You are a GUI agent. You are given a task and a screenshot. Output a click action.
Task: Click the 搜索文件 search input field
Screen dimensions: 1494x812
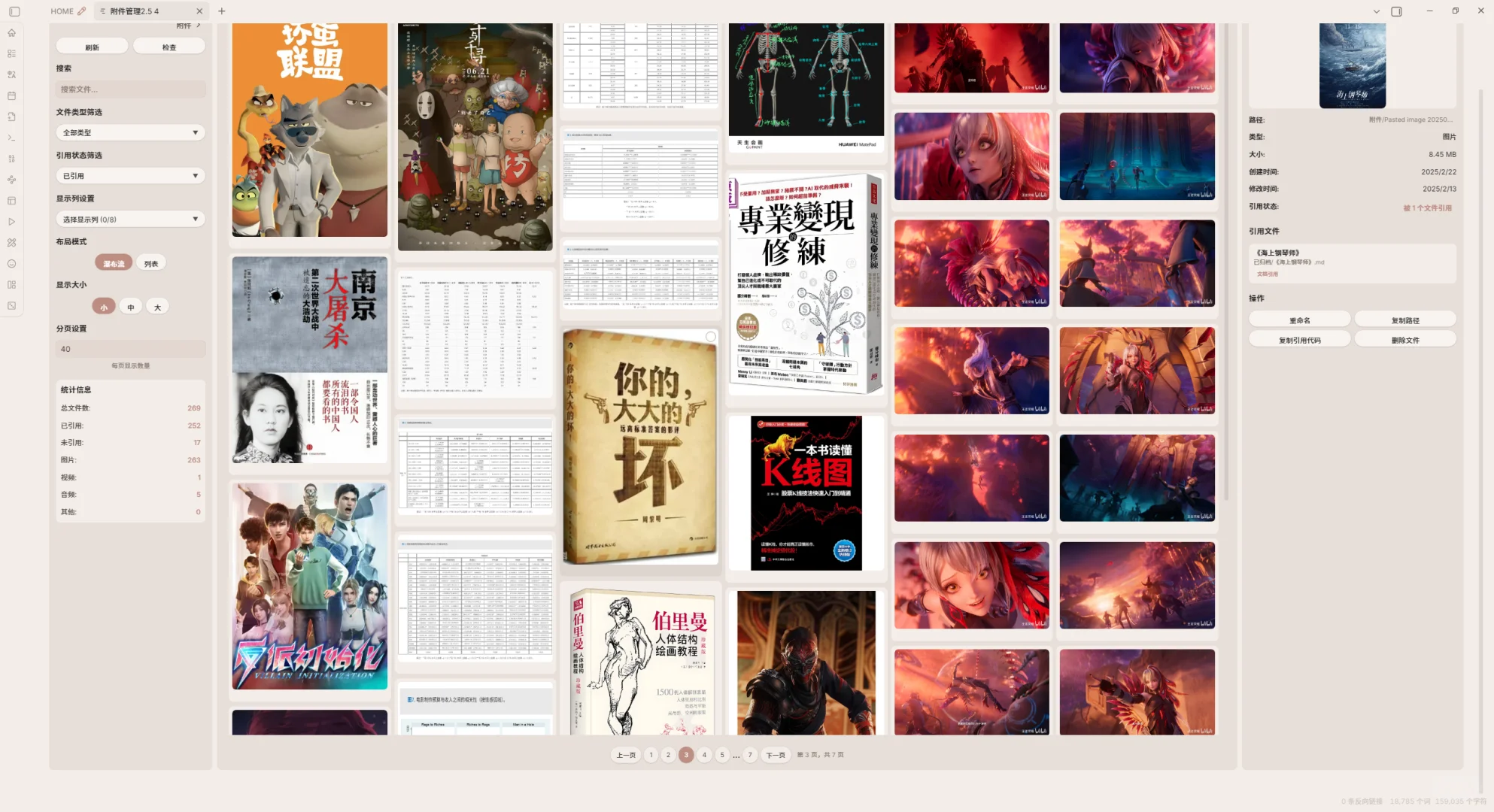pyautogui.click(x=130, y=89)
